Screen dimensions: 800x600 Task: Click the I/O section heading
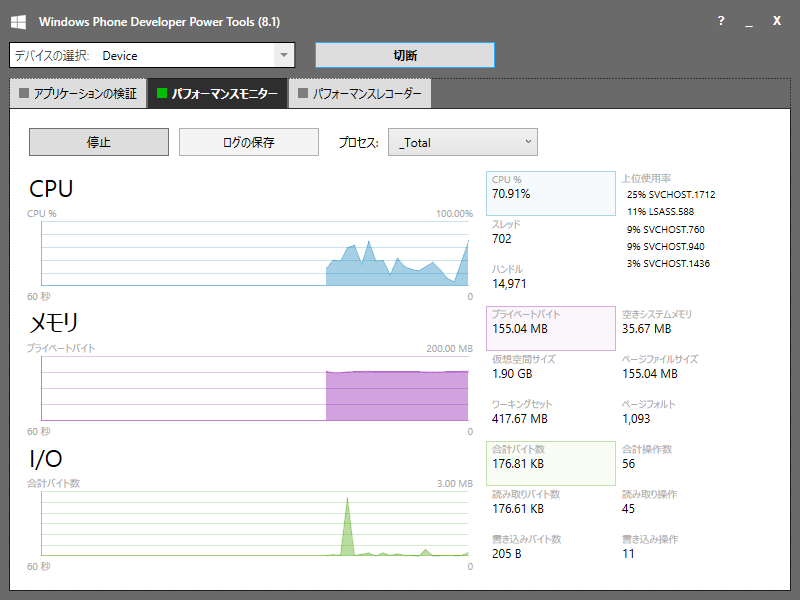coord(45,459)
